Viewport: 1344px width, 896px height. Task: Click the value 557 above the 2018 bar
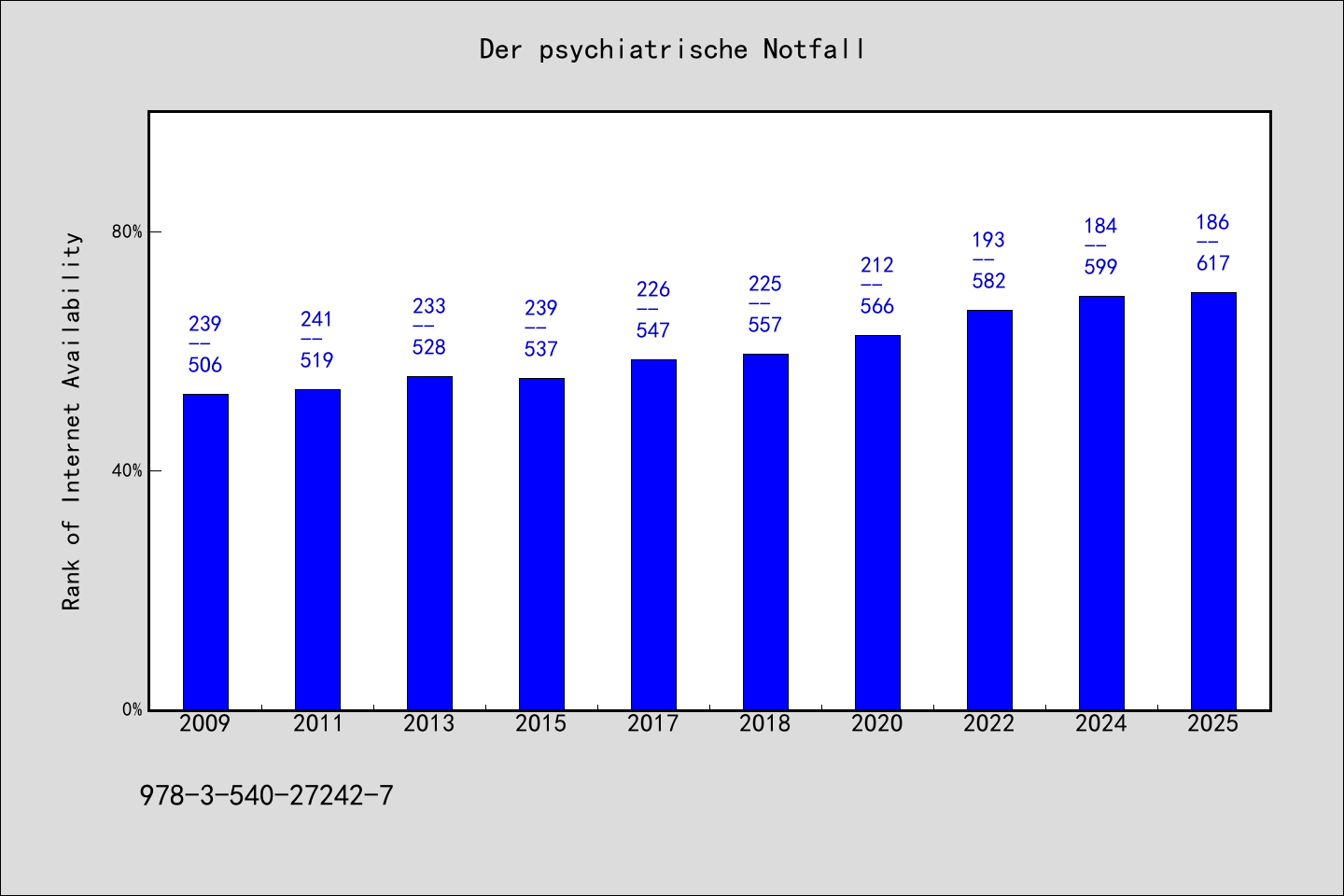765,325
